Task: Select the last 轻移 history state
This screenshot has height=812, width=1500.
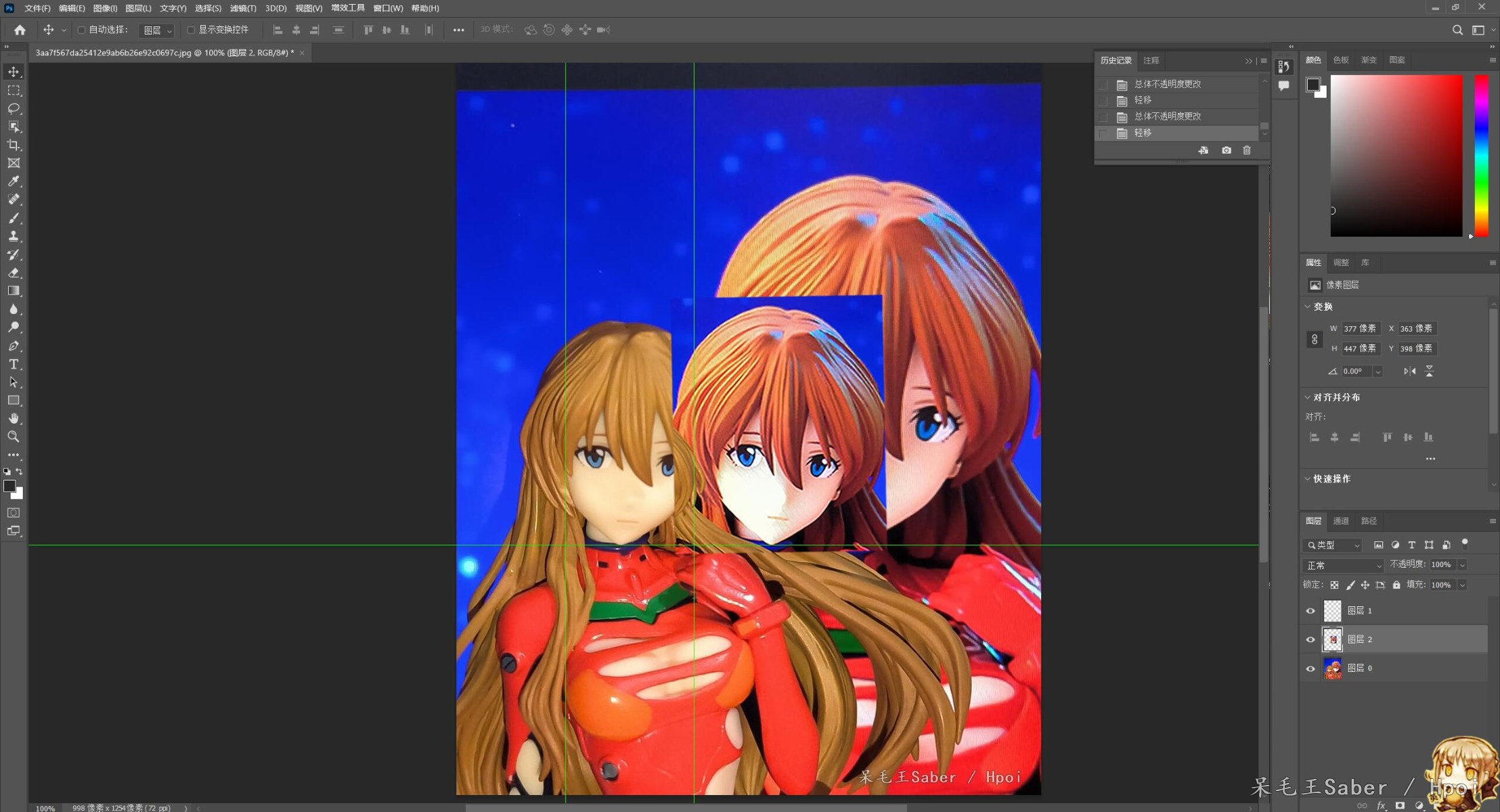Action: point(1177,133)
